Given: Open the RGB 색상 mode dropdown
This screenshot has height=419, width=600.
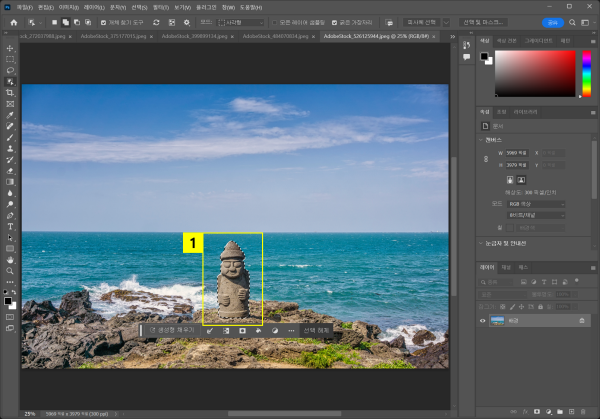Looking at the screenshot, I should pyautogui.click(x=535, y=203).
